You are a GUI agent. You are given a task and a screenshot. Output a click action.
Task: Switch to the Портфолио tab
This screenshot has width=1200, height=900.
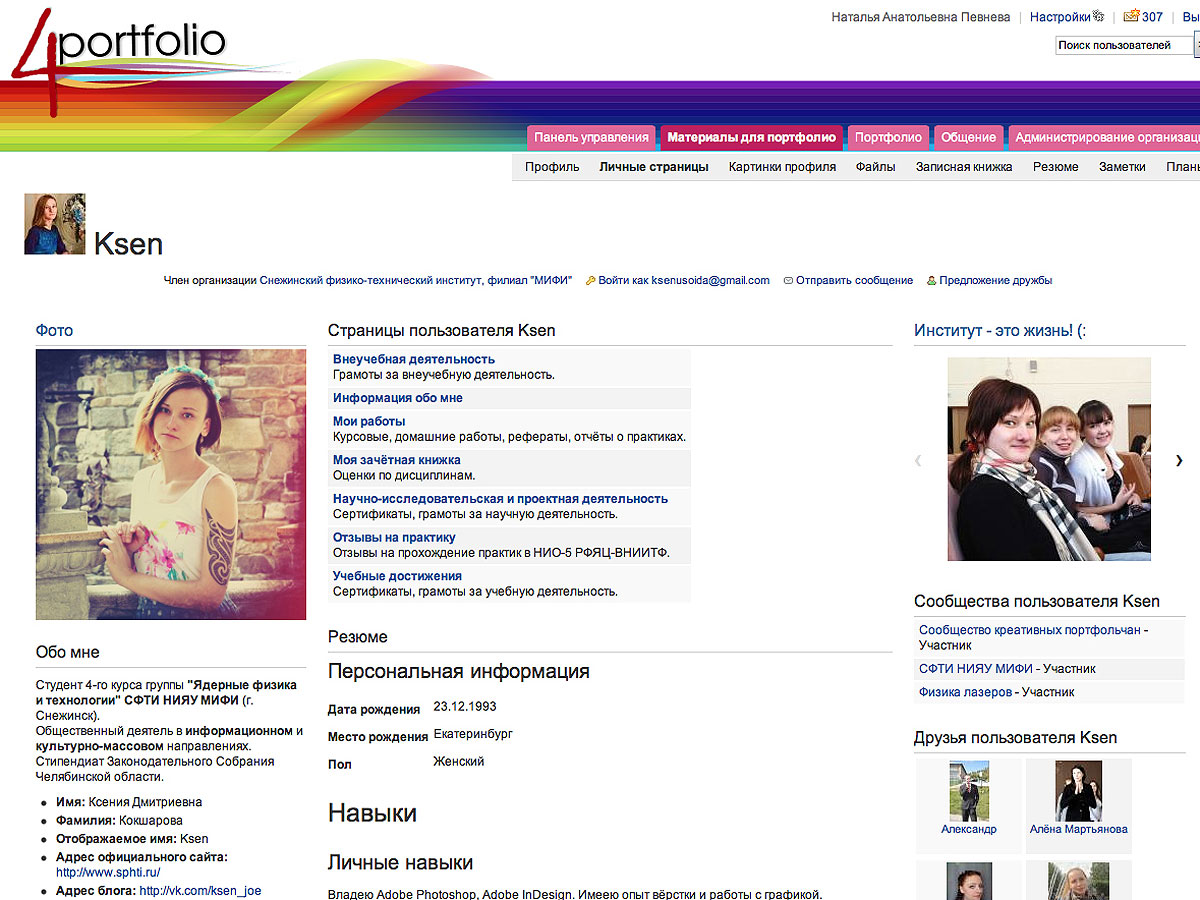[888, 138]
